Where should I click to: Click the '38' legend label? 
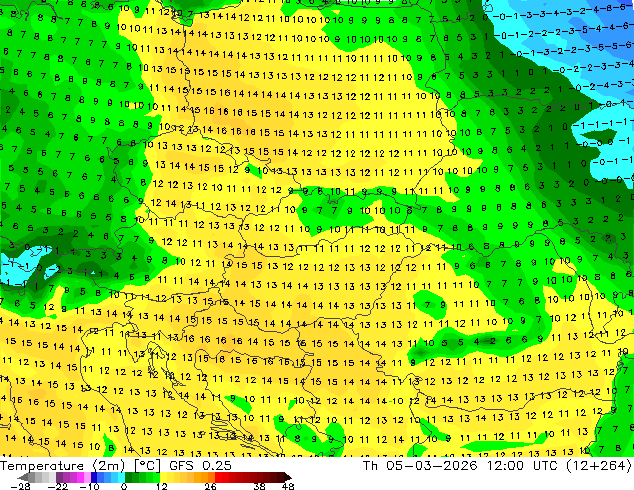[260, 486]
